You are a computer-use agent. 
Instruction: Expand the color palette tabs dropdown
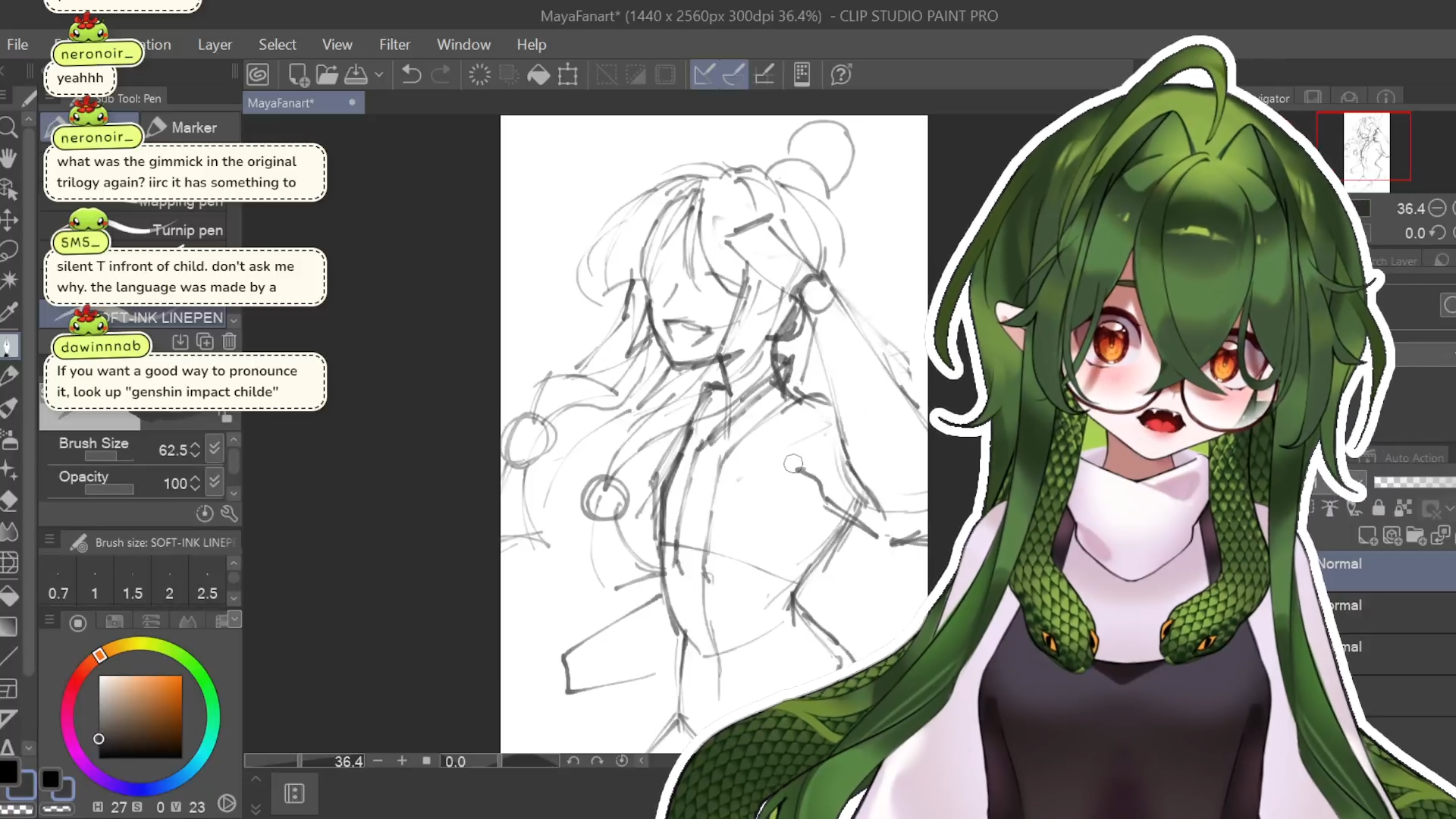click(234, 620)
